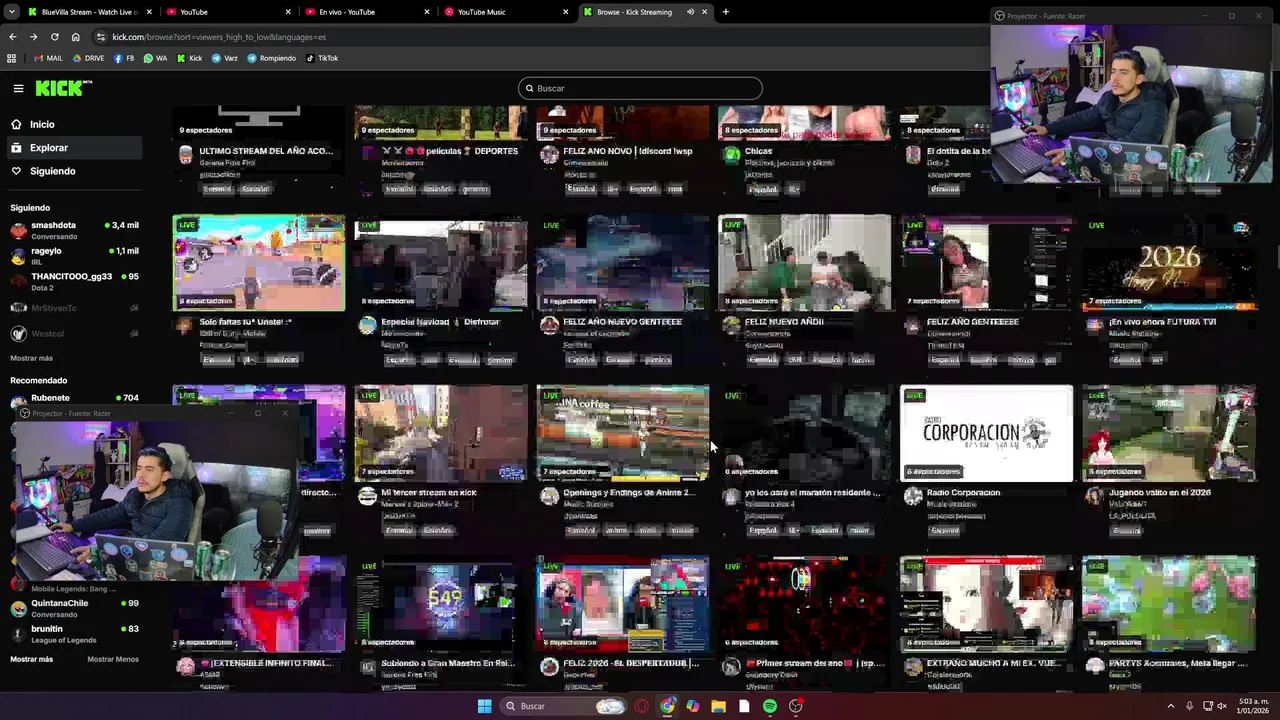Viewport: 1280px width, 720px height.
Task: Open QuintanaChile recommended channel
Action: click(74, 608)
